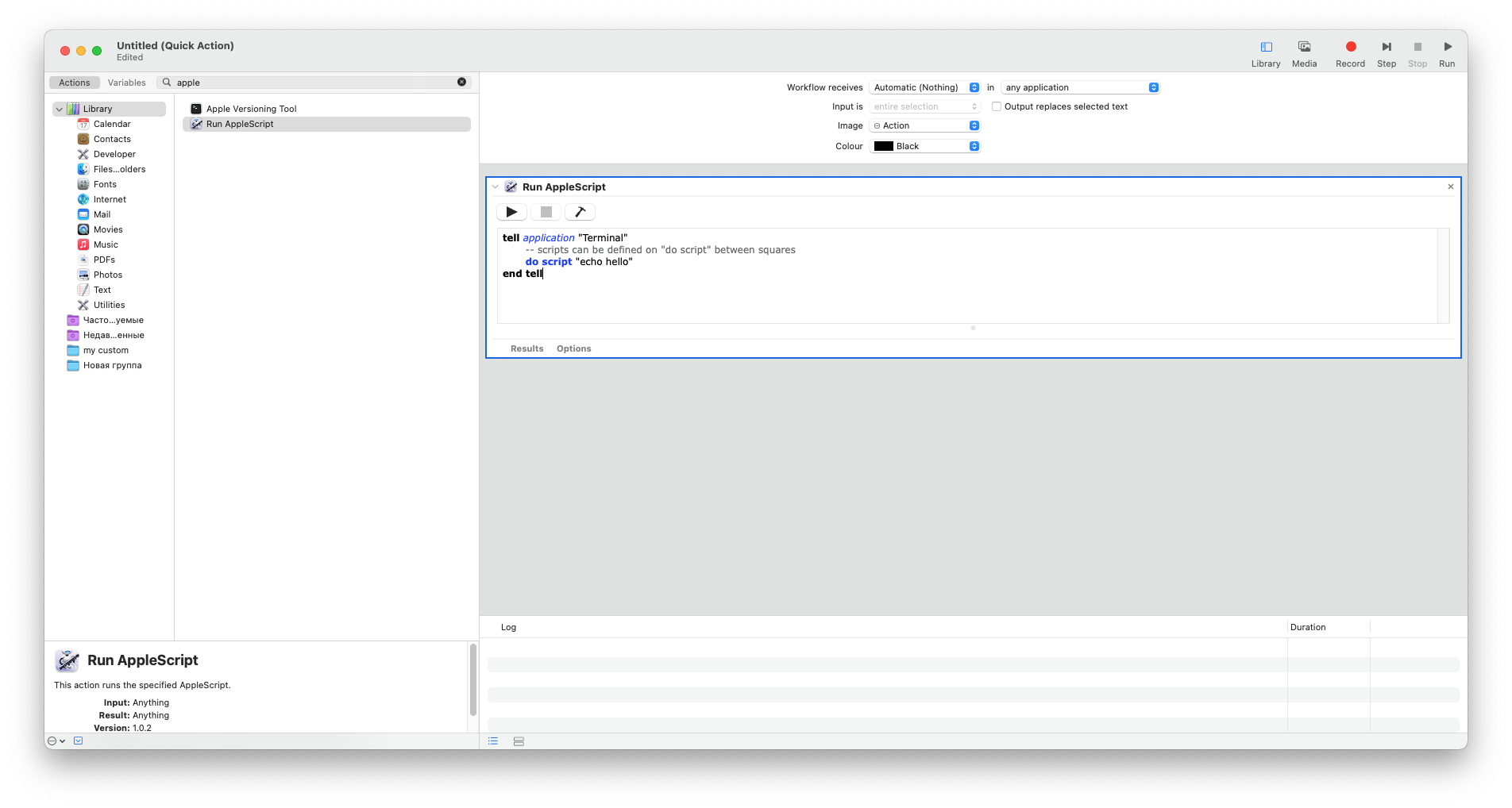Viewport: 1512px width, 808px height.
Task: Click the script editor resize handle dot
Action: (973, 328)
